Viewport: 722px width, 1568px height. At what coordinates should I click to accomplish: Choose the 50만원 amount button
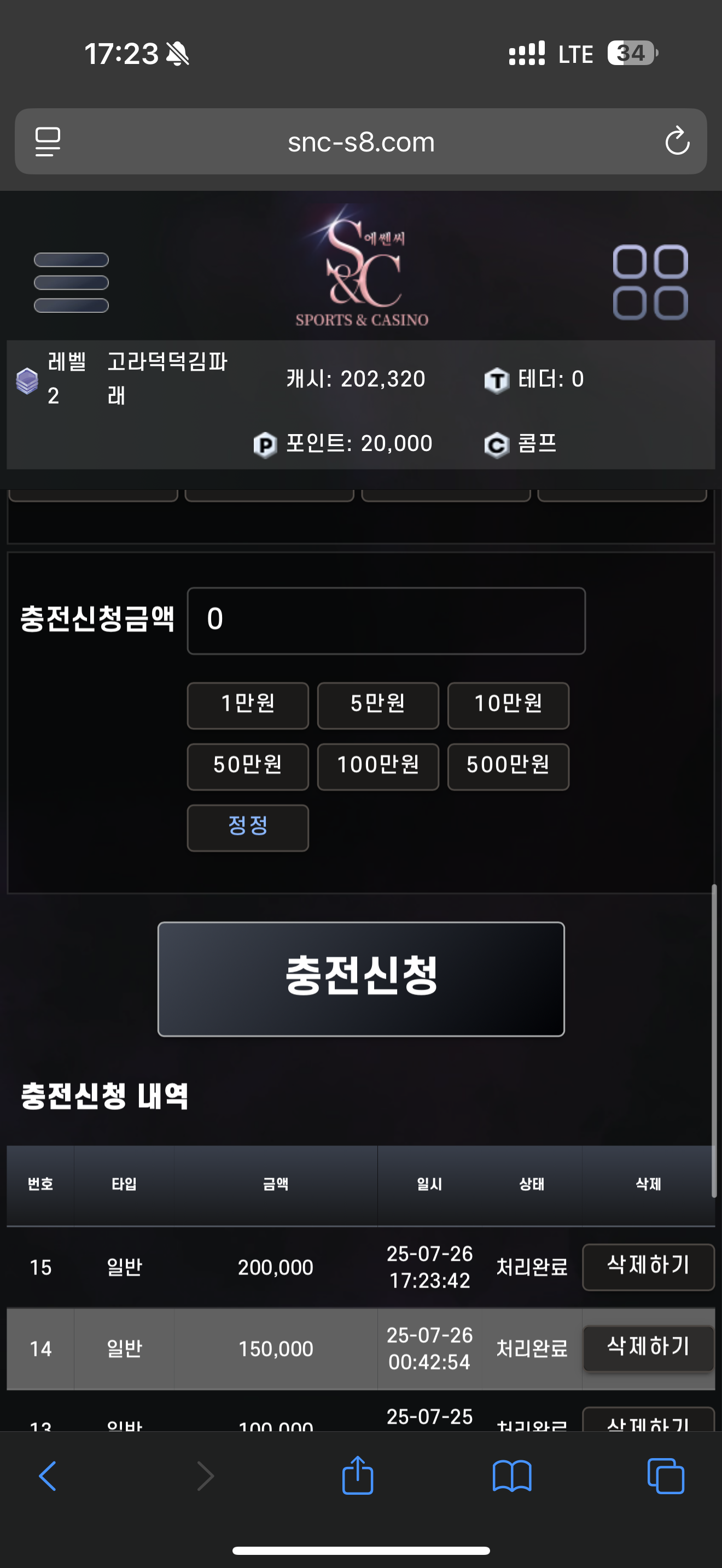(248, 767)
